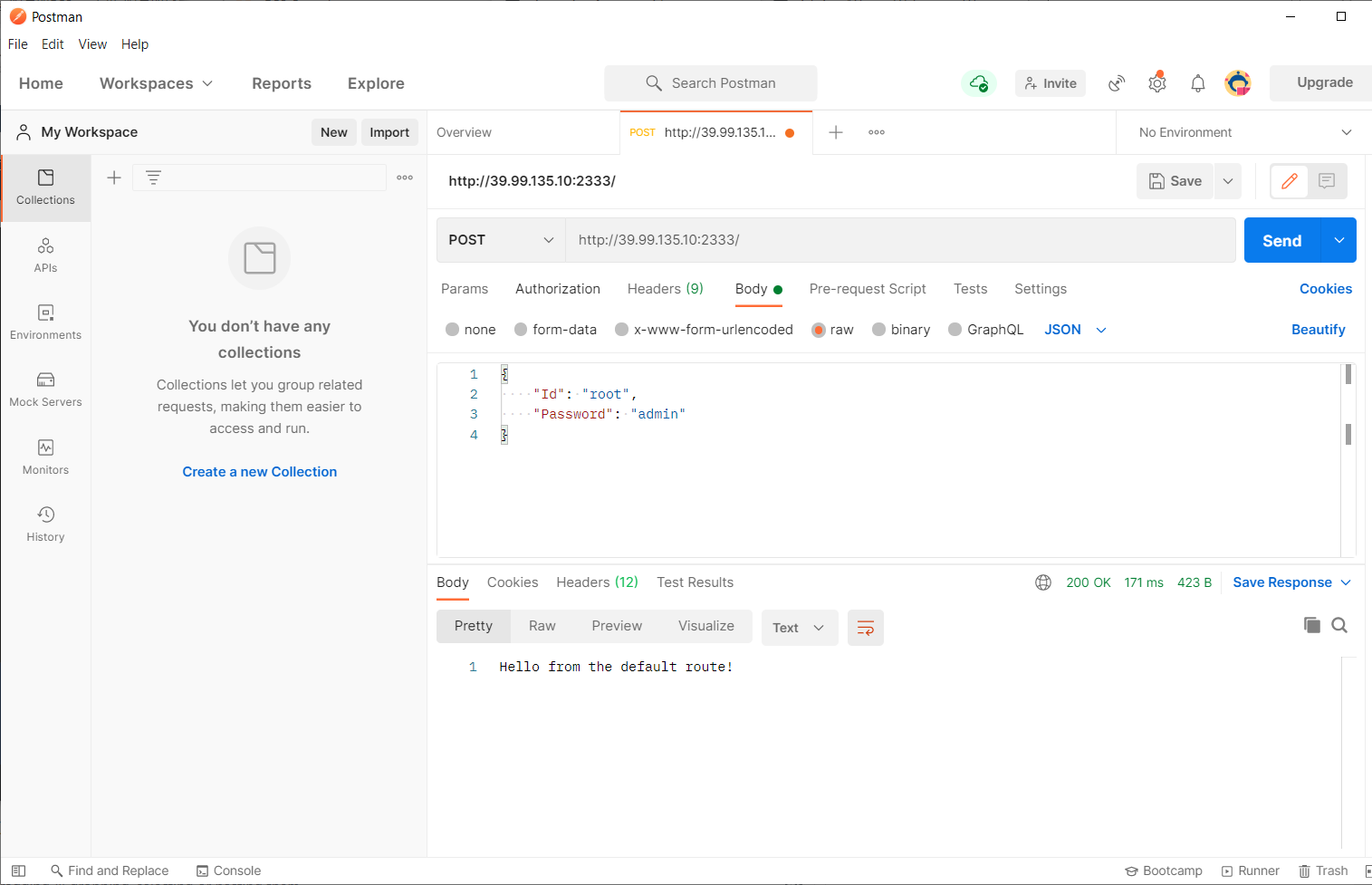Image resolution: width=1372 pixels, height=885 pixels.
Task: Switch to the Pre-request Script tab
Action: (868, 289)
